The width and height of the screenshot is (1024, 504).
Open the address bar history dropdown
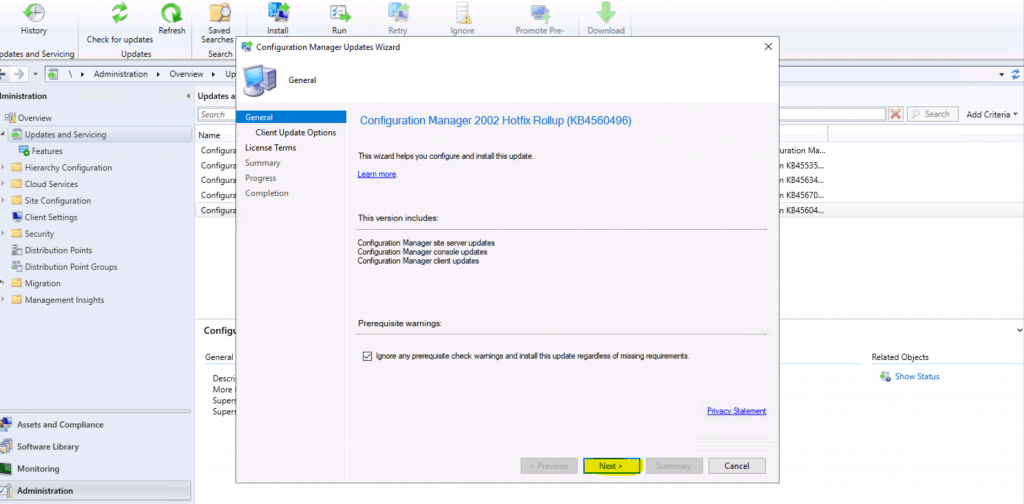coord(1002,74)
